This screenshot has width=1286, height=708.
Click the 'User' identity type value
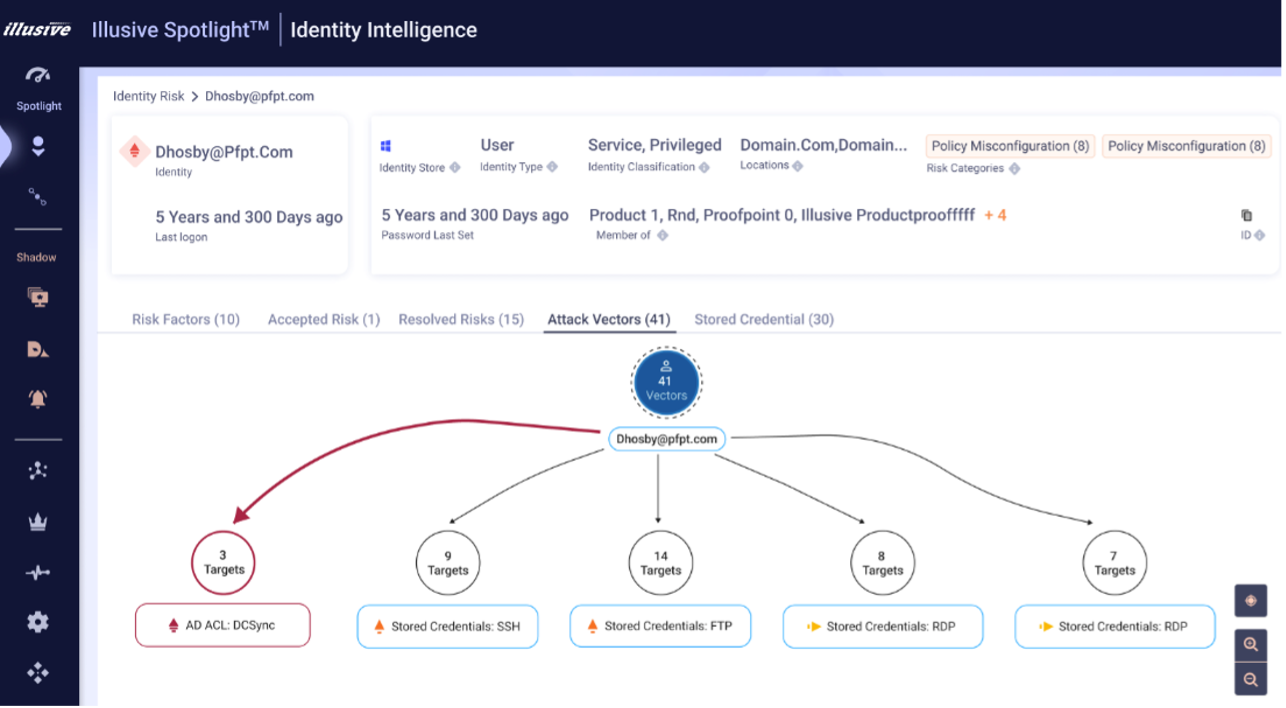497,145
